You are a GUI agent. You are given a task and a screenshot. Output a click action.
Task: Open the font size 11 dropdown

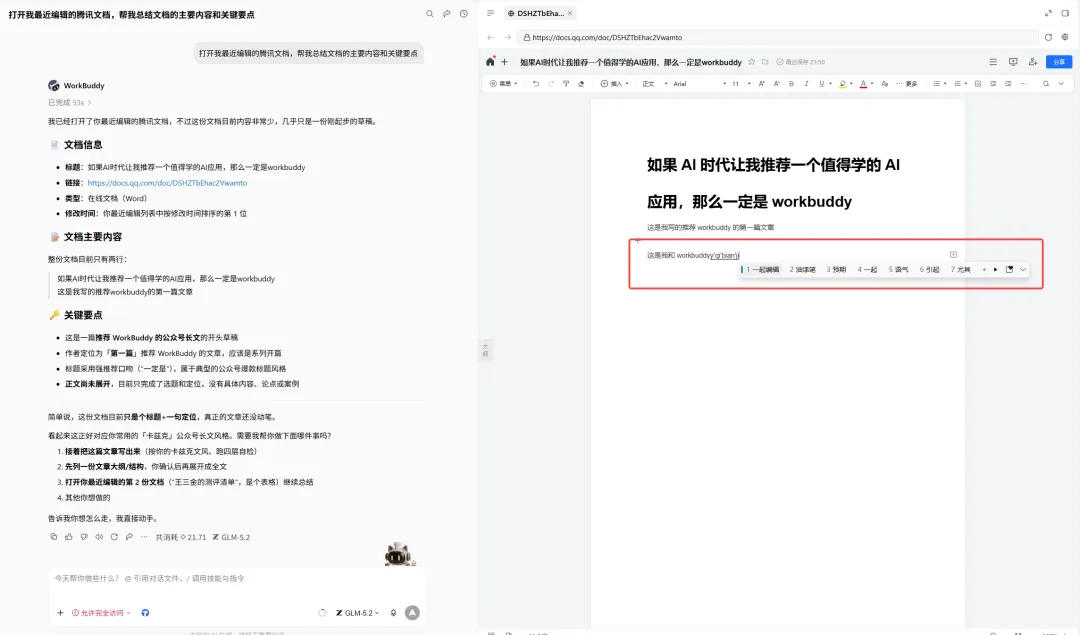(x=740, y=83)
